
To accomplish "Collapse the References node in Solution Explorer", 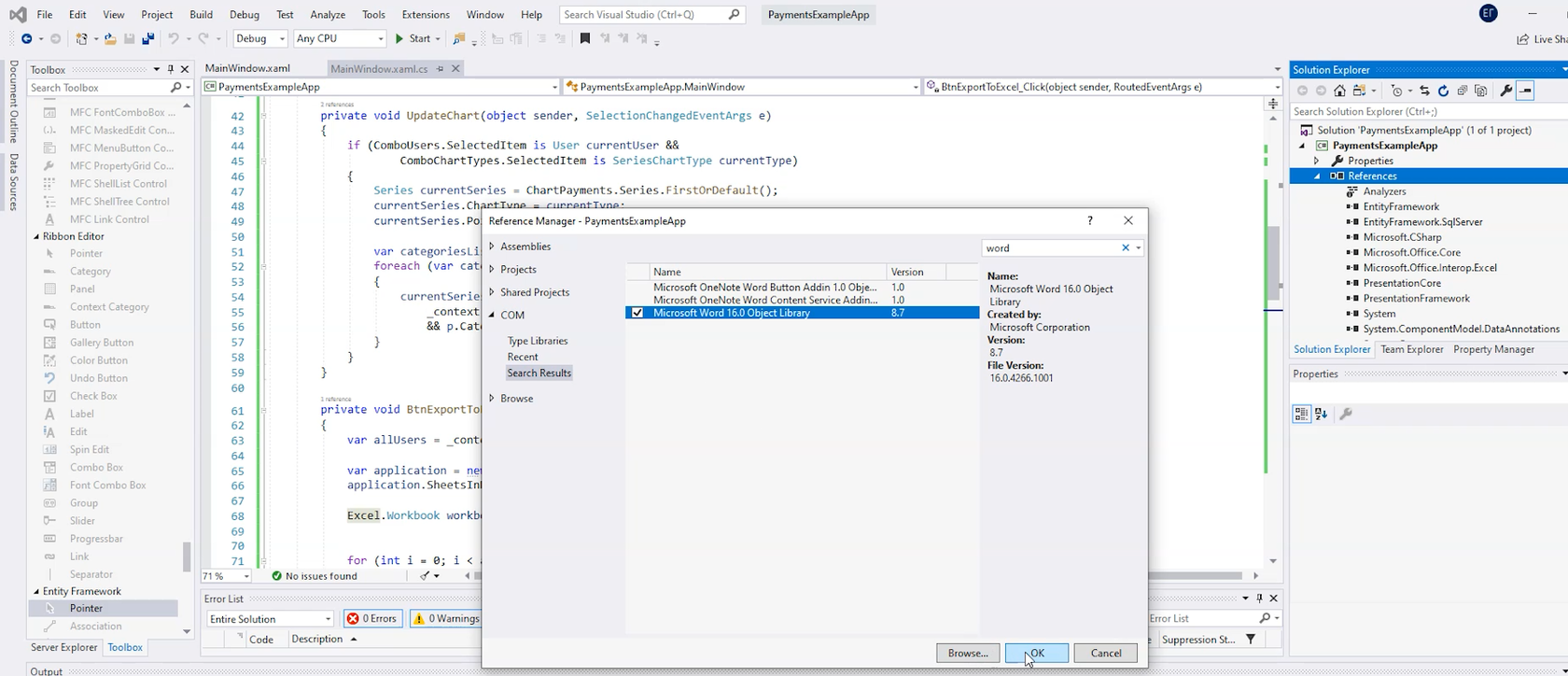I will pos(1317,176).
